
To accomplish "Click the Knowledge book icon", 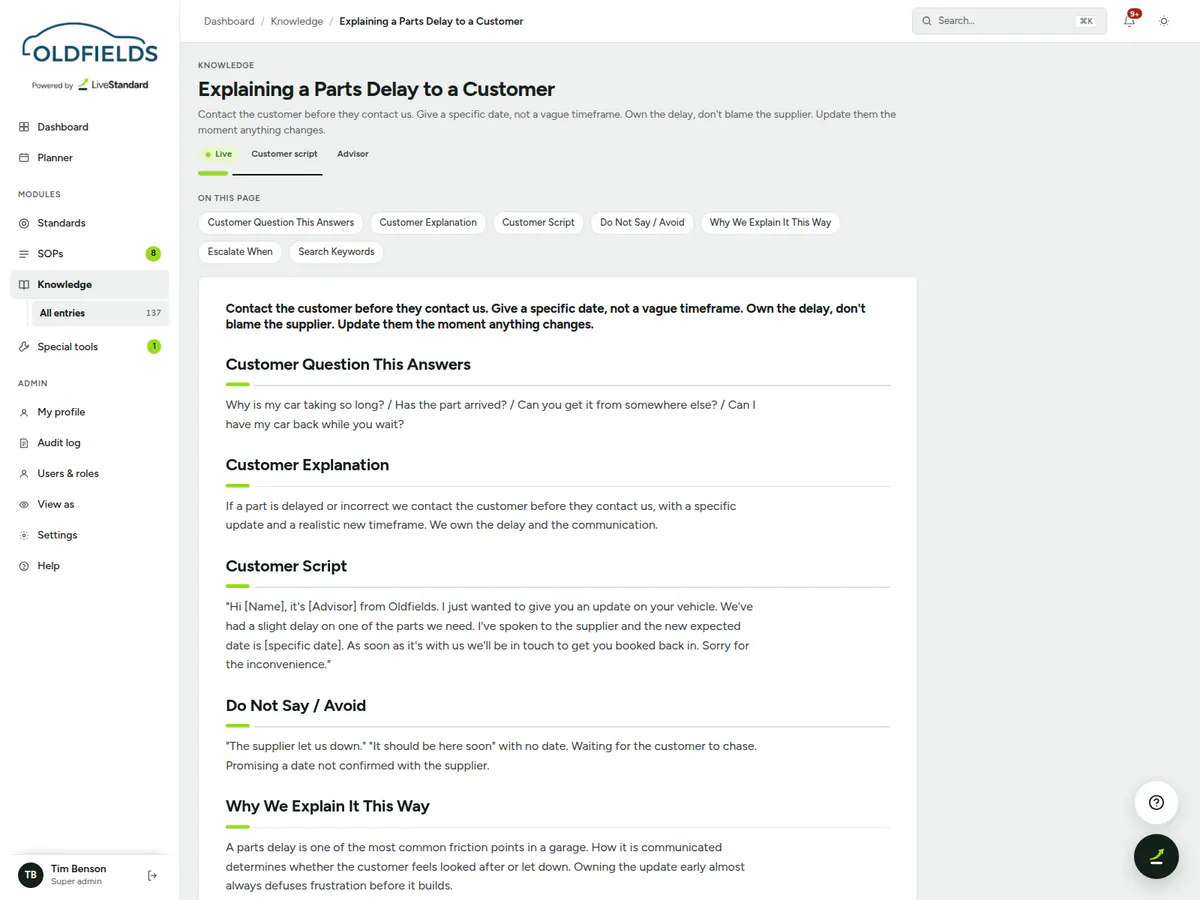I will tap(24, 285).
